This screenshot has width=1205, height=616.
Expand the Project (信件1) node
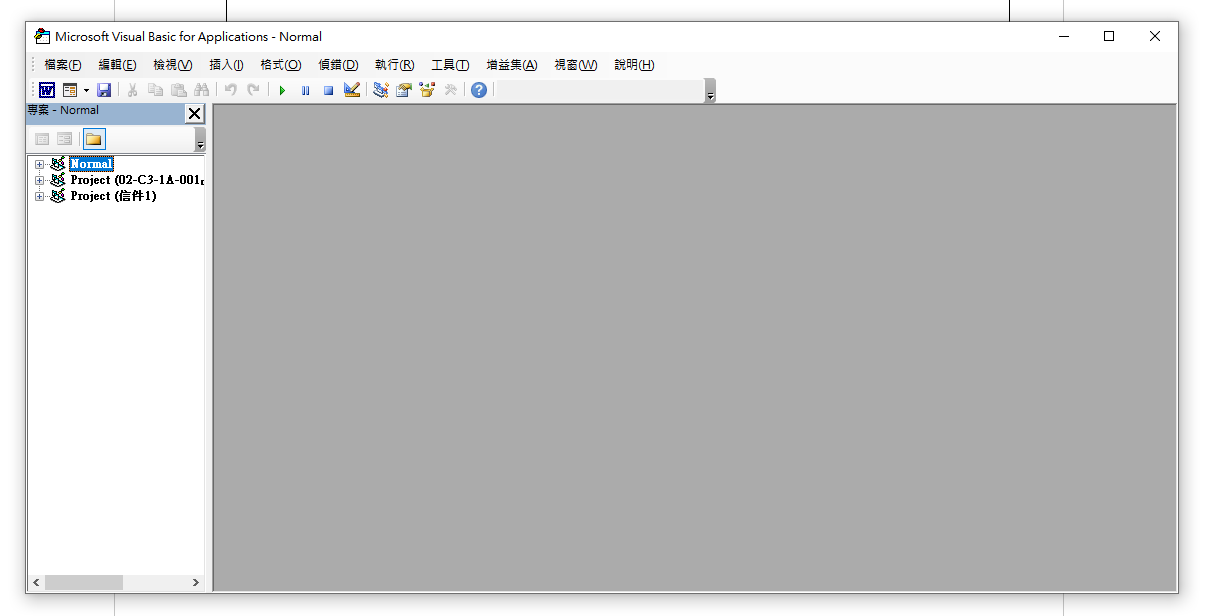(x=40, y=196)
